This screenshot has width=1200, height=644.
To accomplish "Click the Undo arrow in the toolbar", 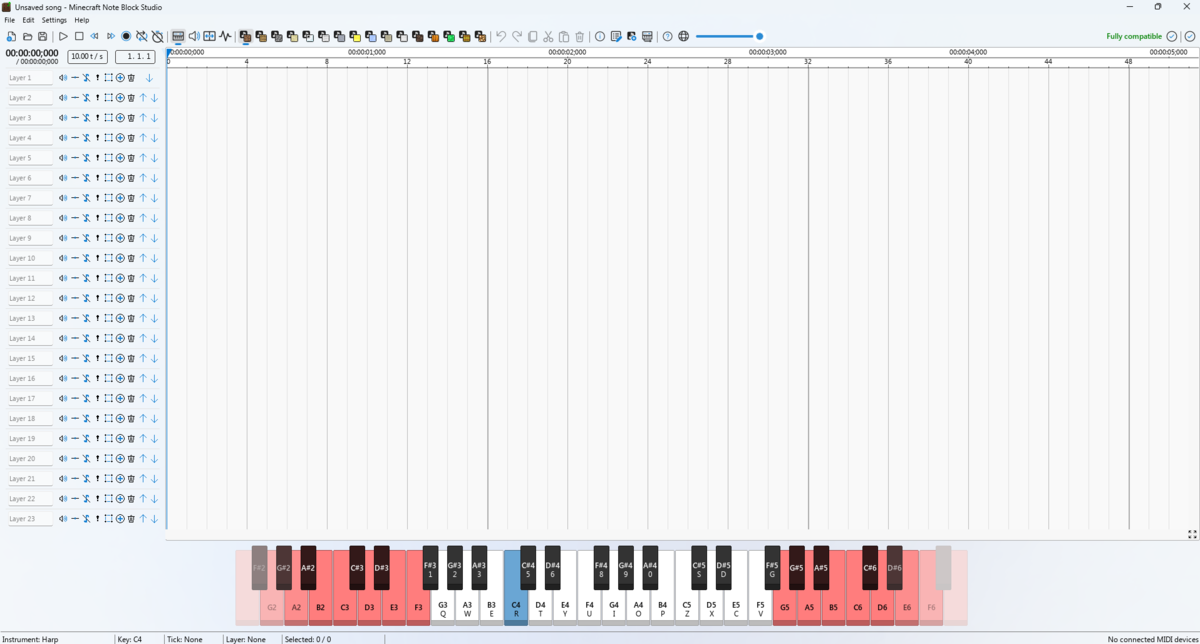I will point(501,37).
